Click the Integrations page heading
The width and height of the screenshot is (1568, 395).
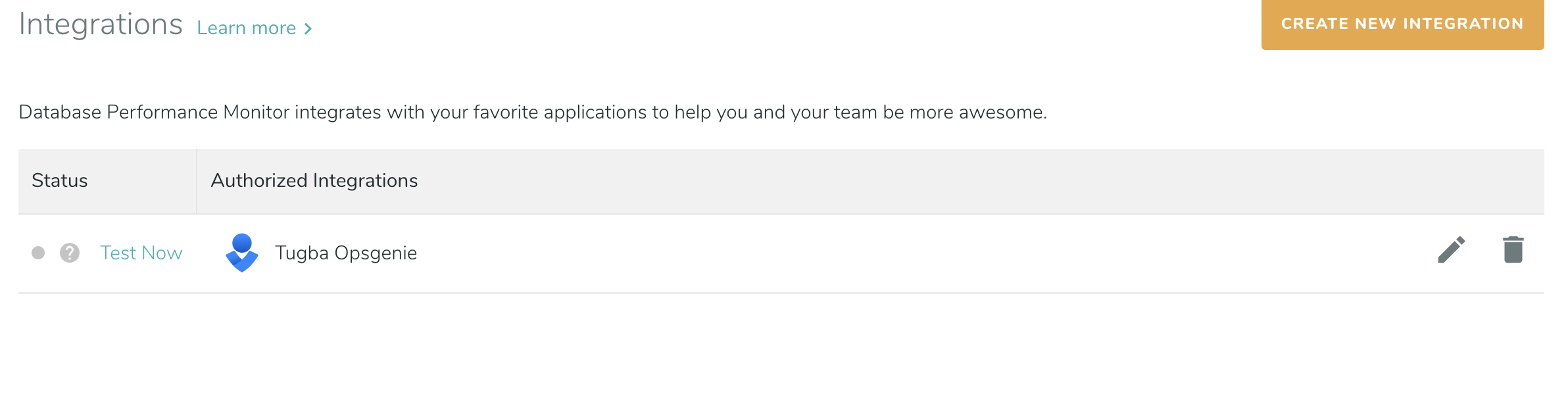pos(101,25)
